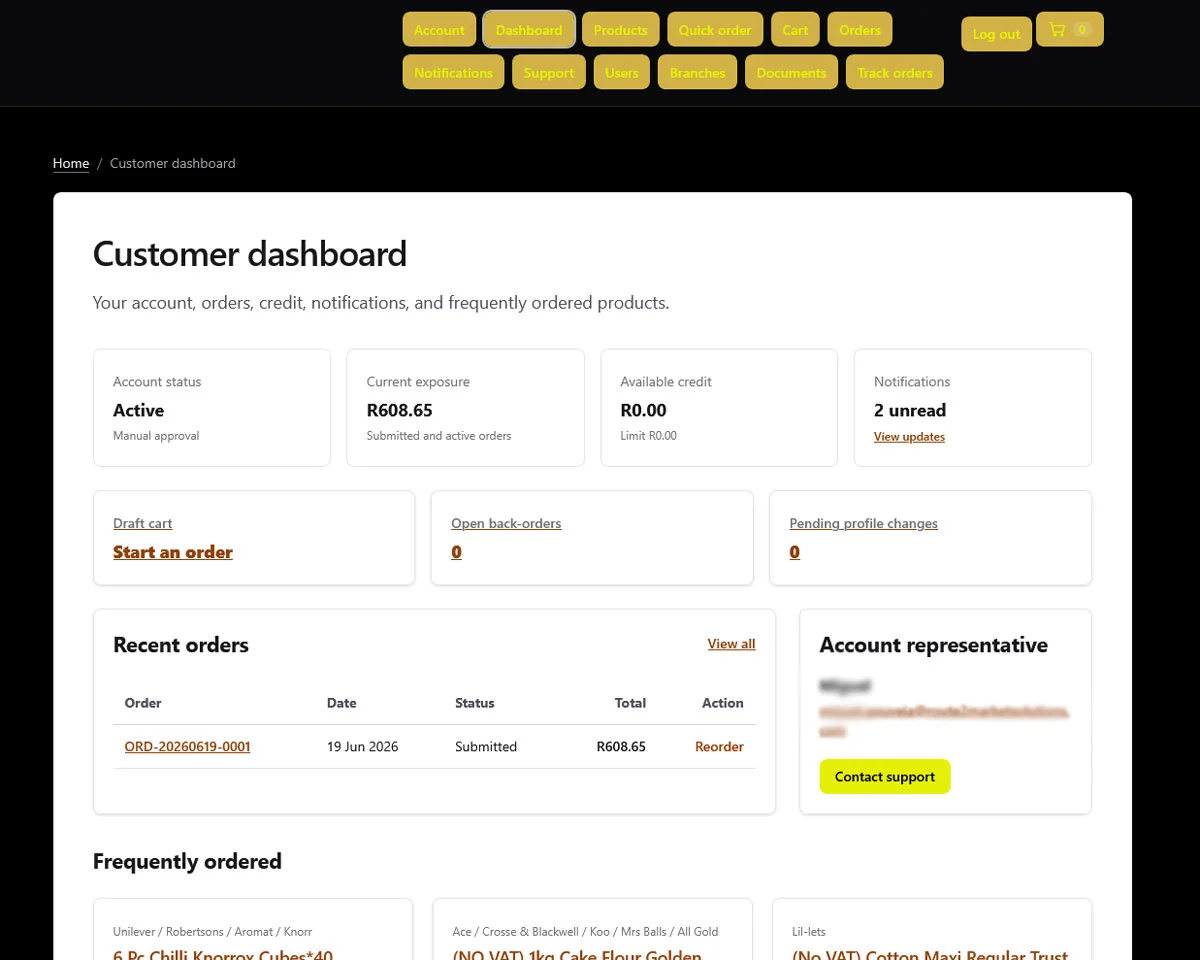Open order ORD-20260619-0001
This screenshot has height=960, width=1200.
click(x=187, y=747)
